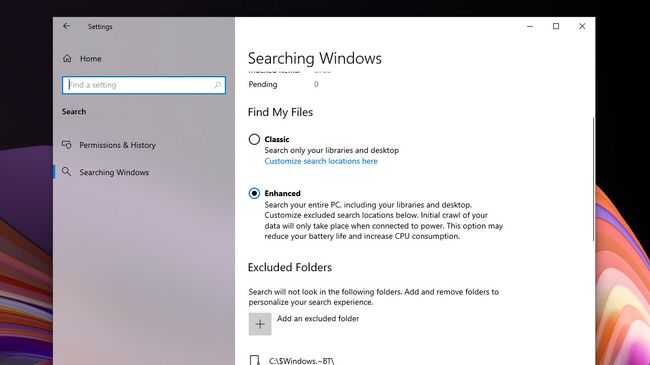Click the plus icon to add folder
The height and width of the screenshot is (365, 650).
pos(260,324)
